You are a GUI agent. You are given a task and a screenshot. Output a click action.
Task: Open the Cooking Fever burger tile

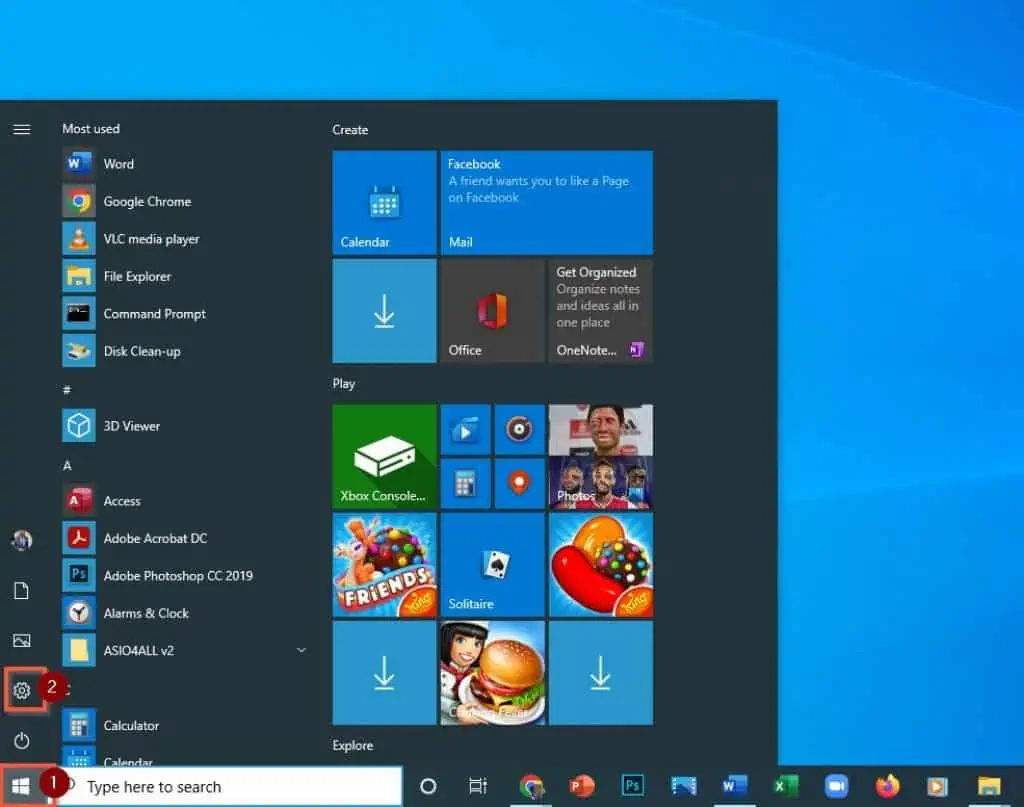(x=492, y=673)
